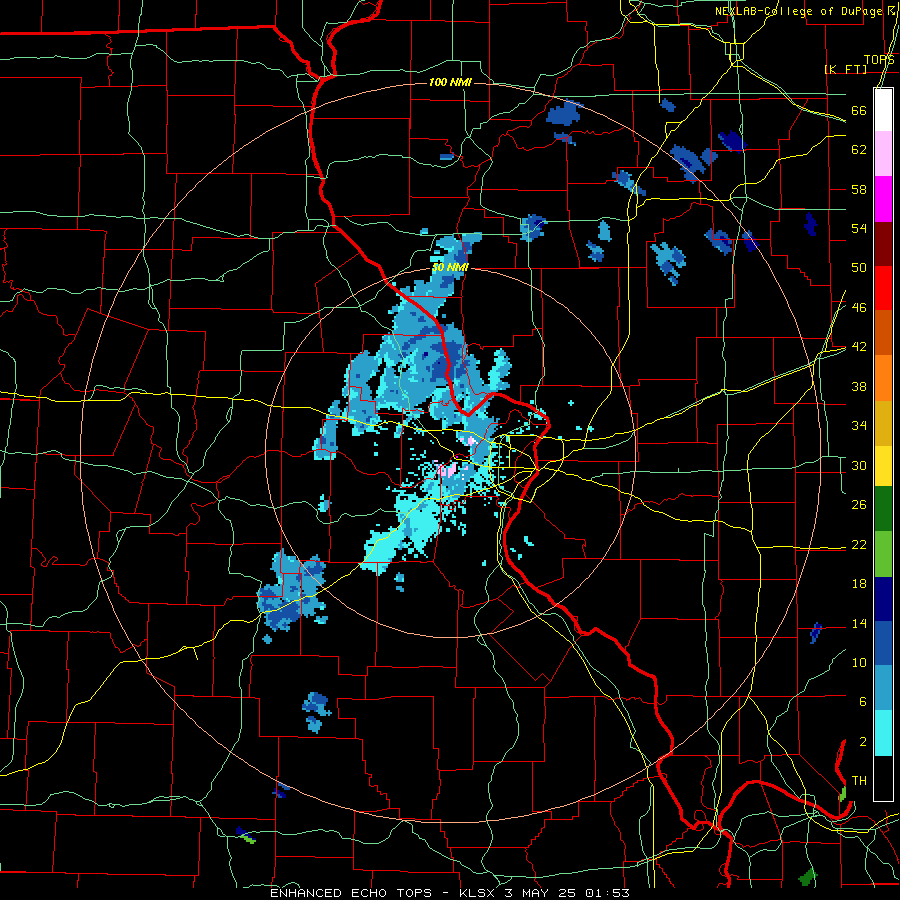Select the maroon swatch in the color scale

click(x=883, y=243)
